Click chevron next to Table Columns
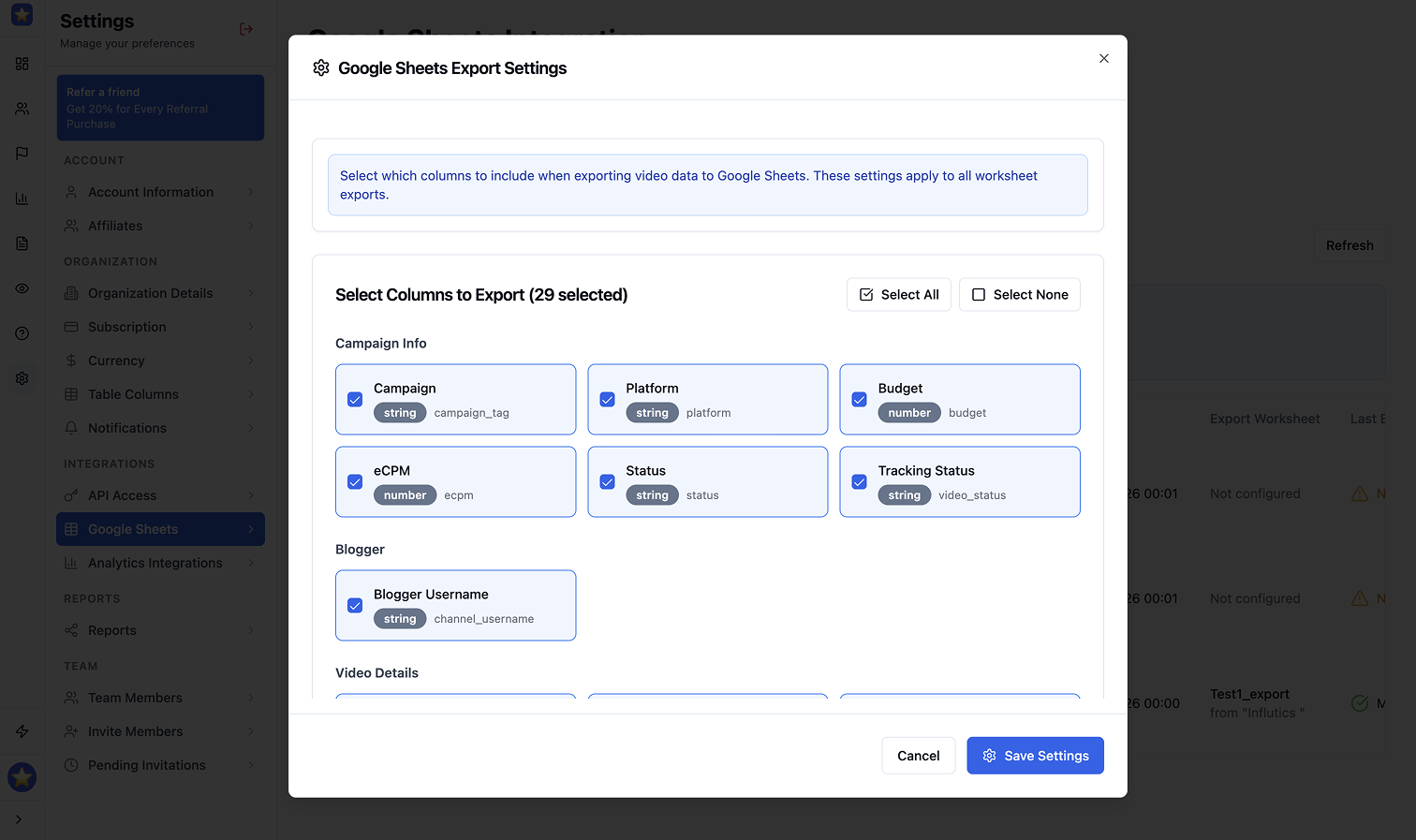The width and height of the screenshot is (1416, 840). (x=251, y=394)
